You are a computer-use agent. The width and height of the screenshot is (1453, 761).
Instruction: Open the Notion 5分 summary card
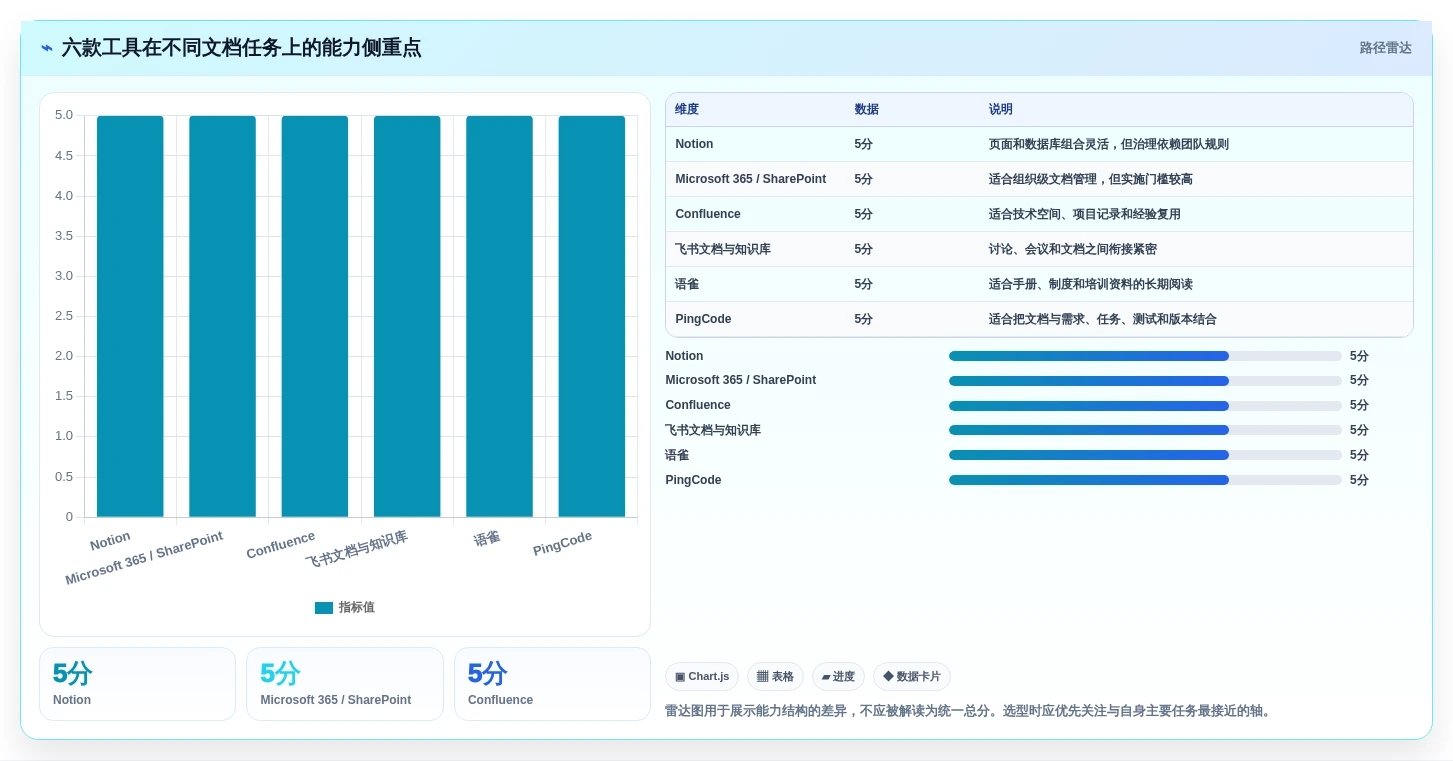click(x=138, y=684)
